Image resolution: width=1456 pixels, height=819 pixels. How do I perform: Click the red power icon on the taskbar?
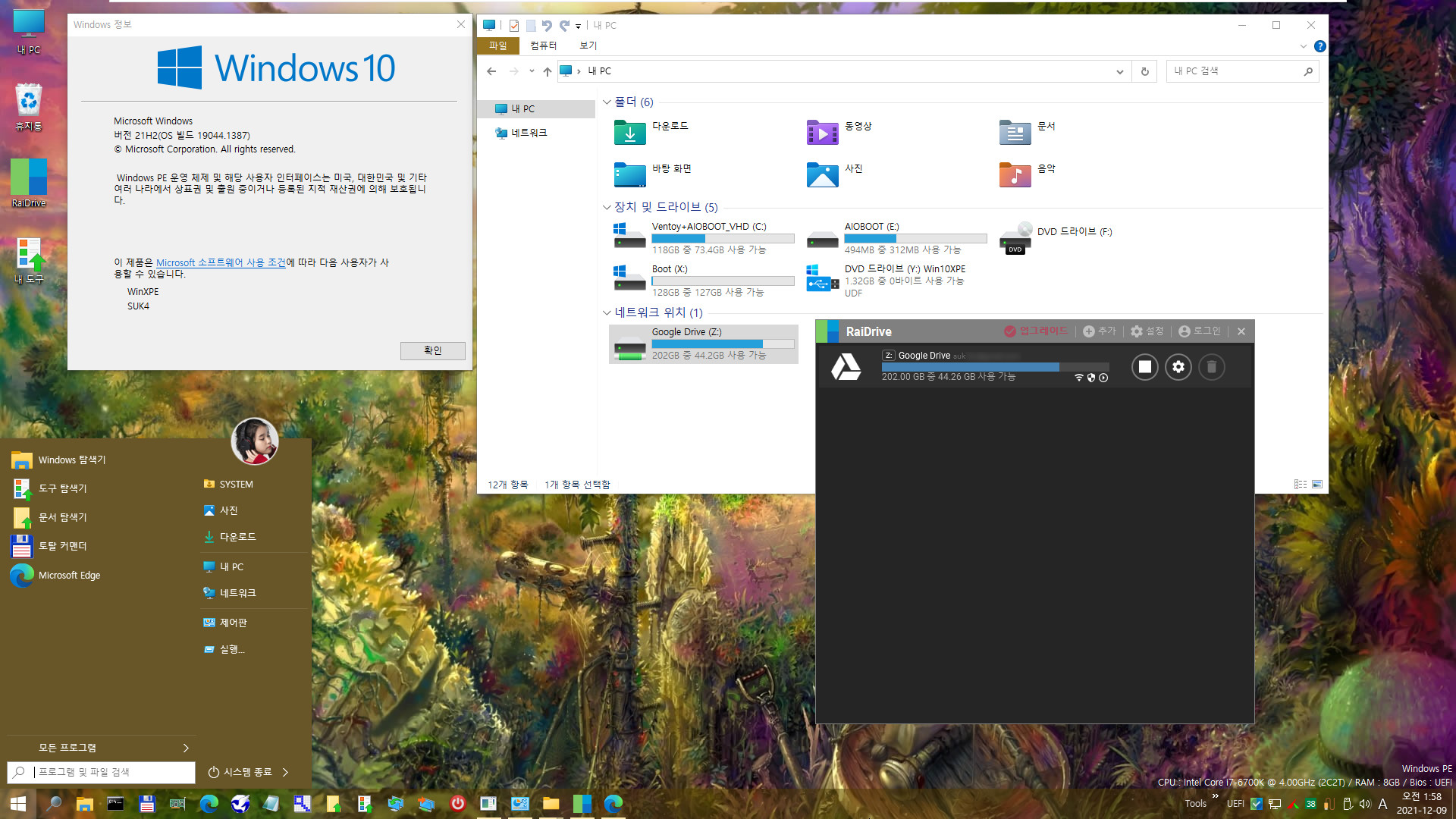457,803
